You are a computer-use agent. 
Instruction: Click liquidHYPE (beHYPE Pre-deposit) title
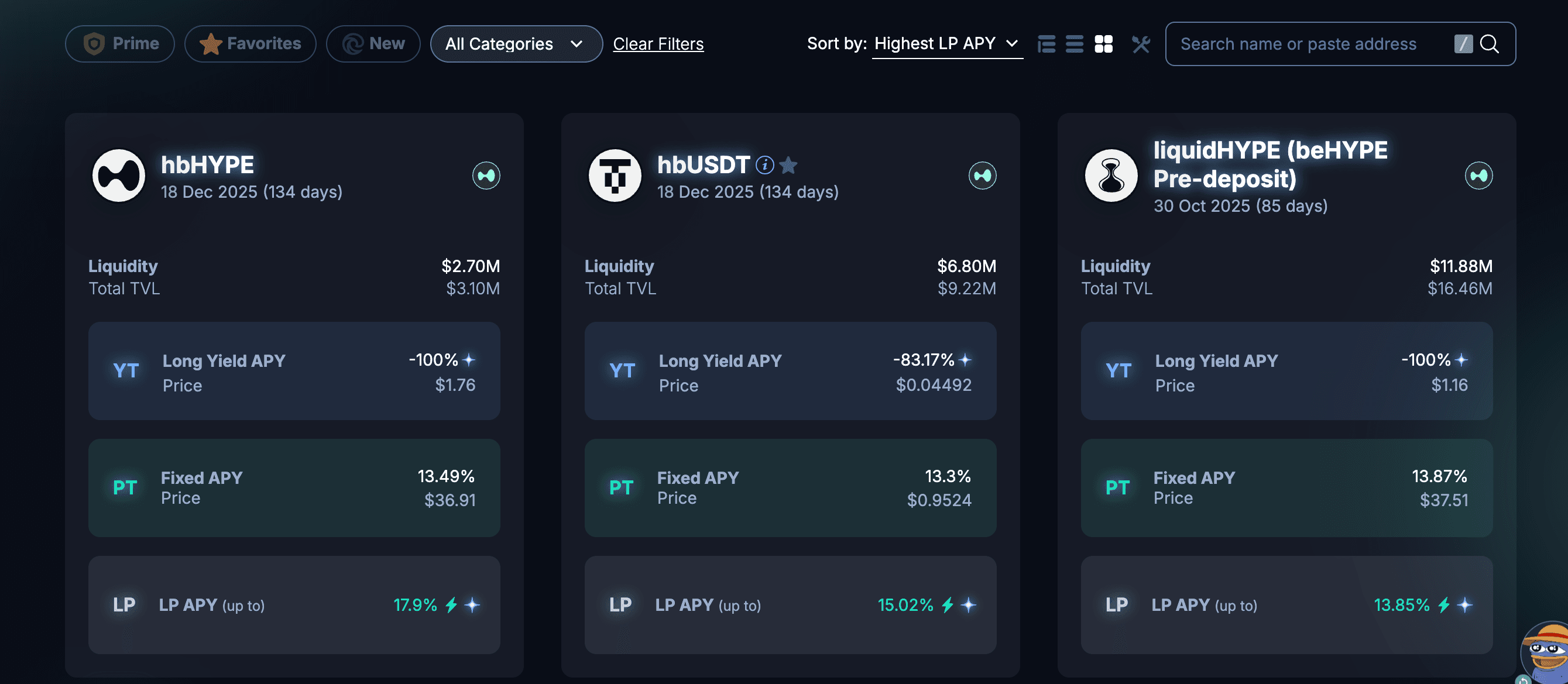(x=1270, y=164)
